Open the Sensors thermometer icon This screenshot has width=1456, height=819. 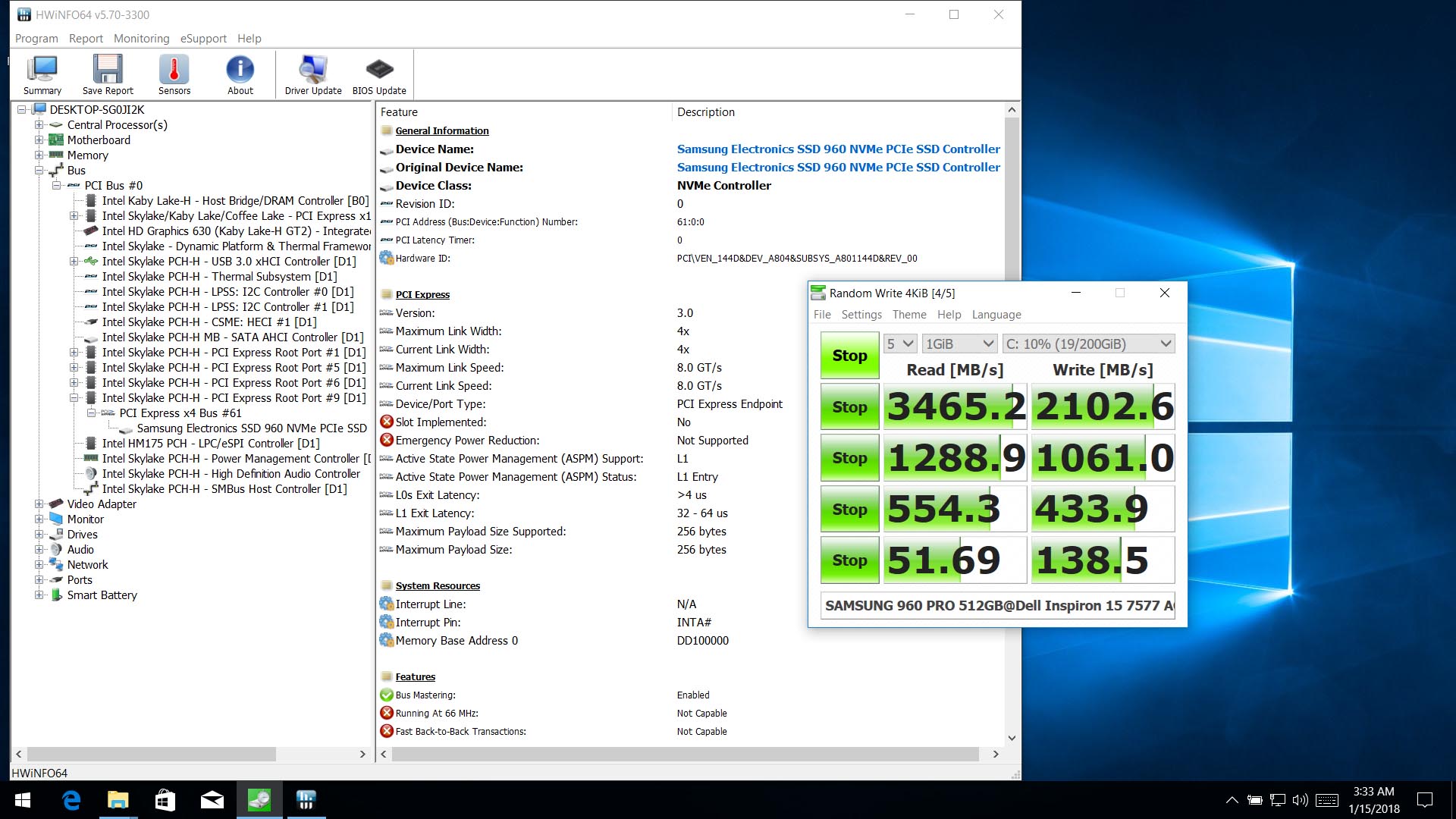(x=174, y=74)
